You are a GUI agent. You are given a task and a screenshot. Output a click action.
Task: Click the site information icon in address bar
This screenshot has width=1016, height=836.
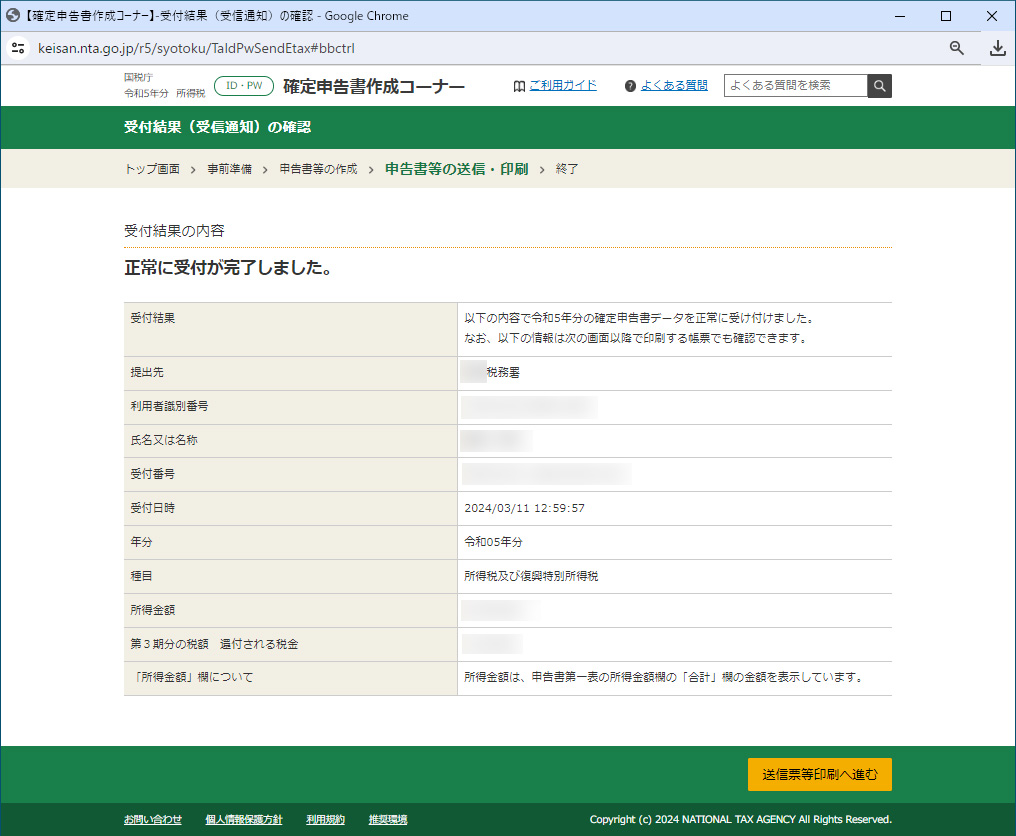pos(18,48)
